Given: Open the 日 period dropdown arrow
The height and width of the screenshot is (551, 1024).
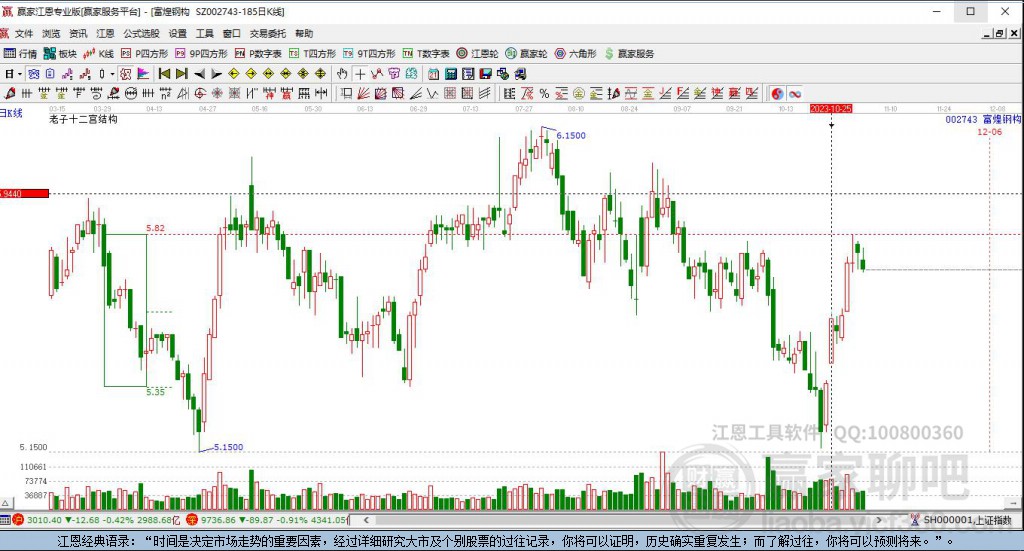Looking at the screenshot, I should 20,74.
